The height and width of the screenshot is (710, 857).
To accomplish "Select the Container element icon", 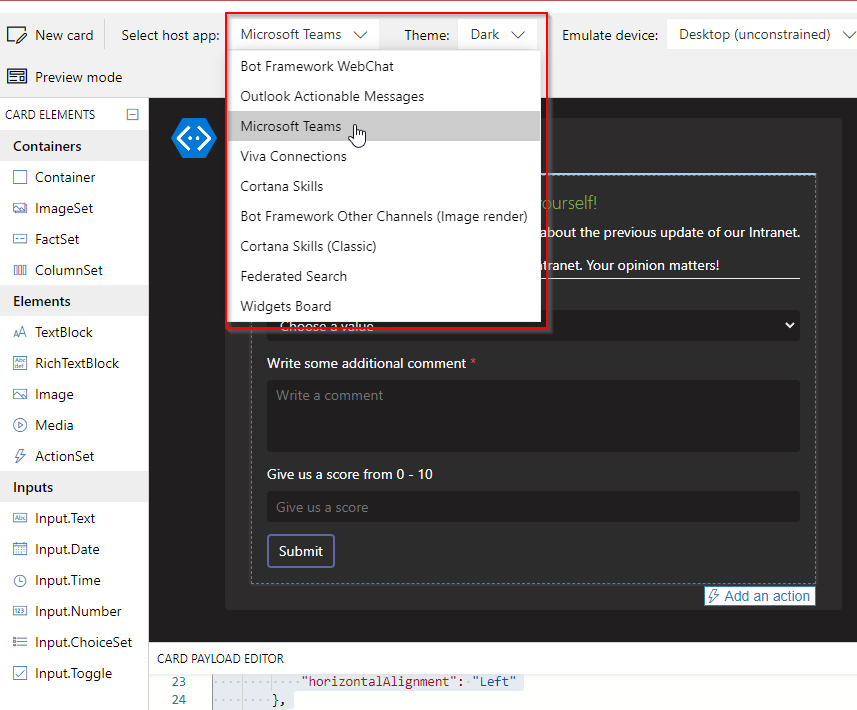I will click(x=20, y=177).
